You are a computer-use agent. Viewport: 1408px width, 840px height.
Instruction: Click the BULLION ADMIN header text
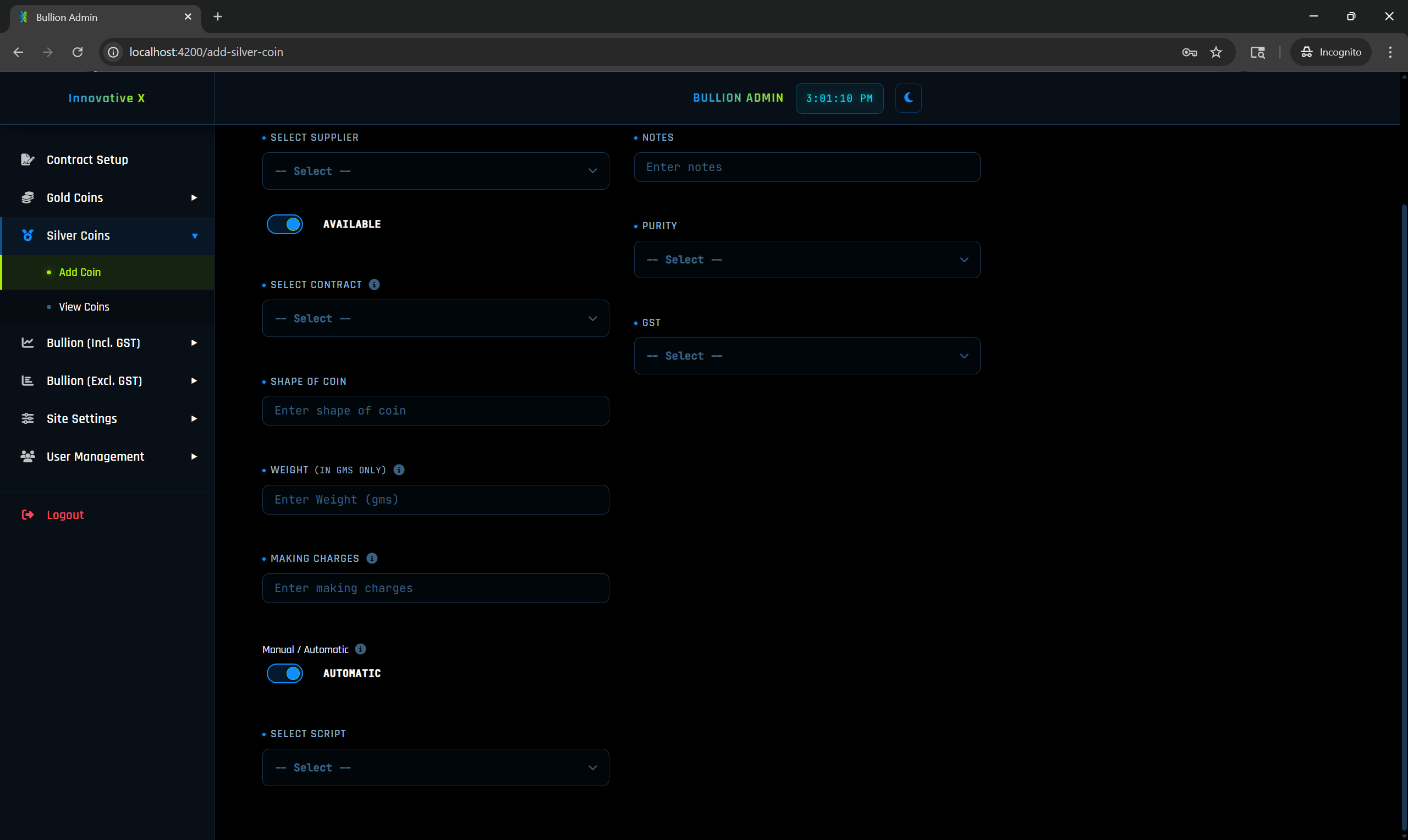[x=738, y=98]
